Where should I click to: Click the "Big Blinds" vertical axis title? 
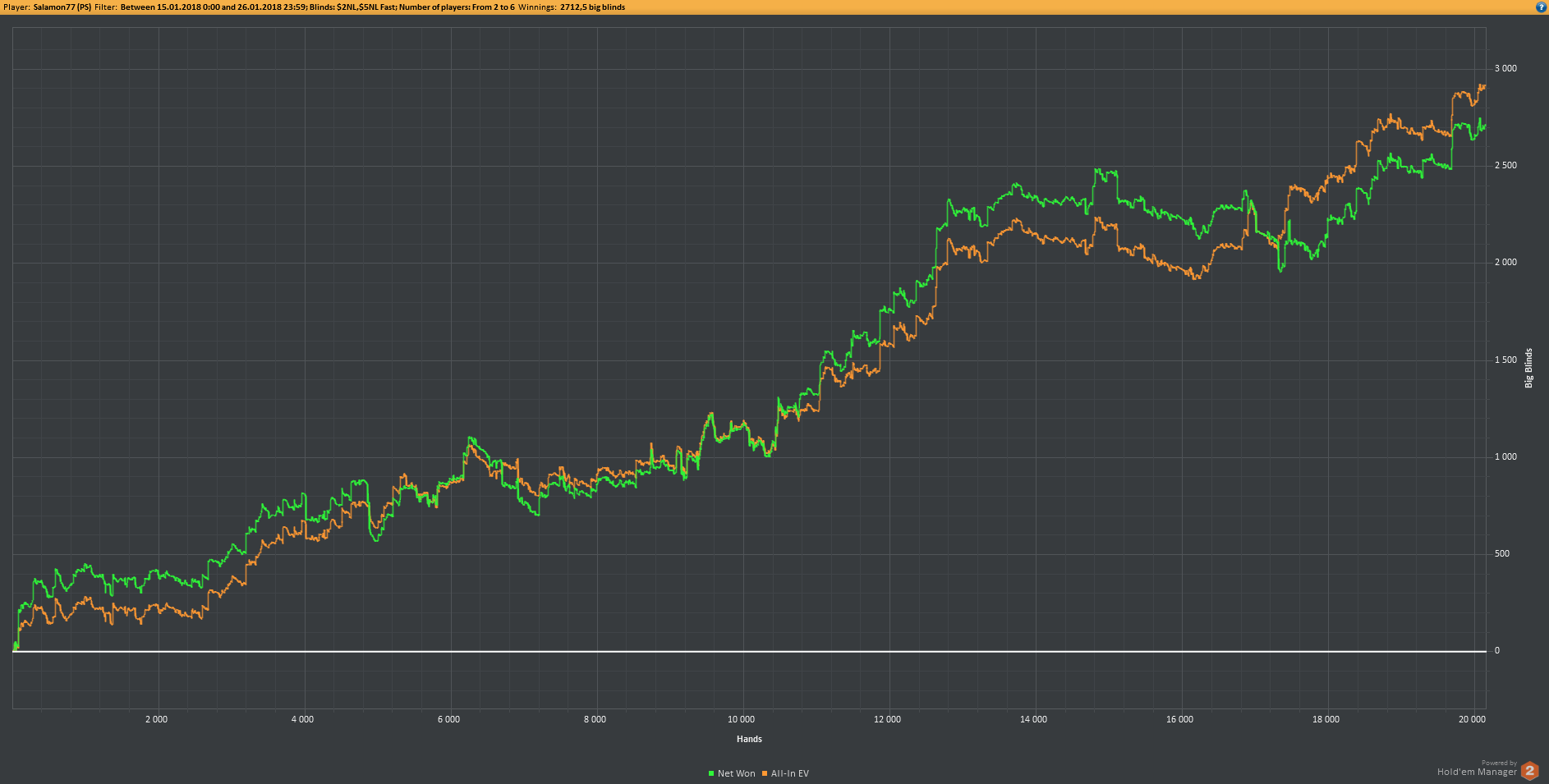(1528, 368)
